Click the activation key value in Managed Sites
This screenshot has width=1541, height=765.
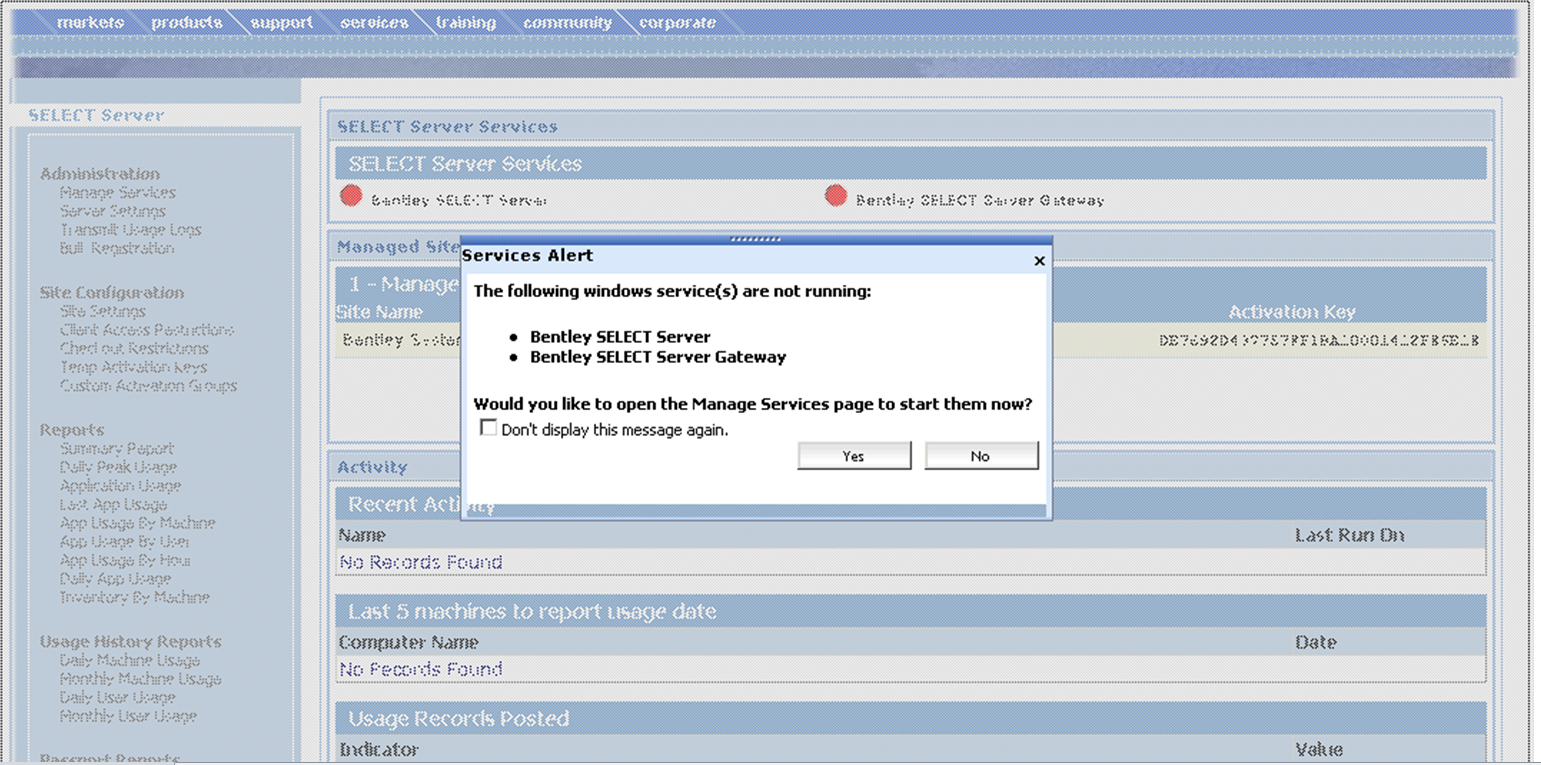pyautogui.click(x=1319, y=340)
